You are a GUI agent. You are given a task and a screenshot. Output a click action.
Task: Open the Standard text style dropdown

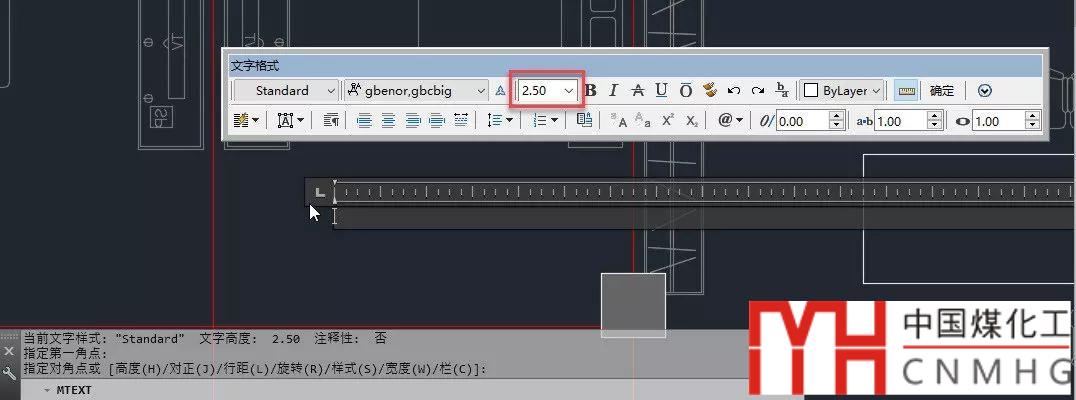click(x=286, y=91)
